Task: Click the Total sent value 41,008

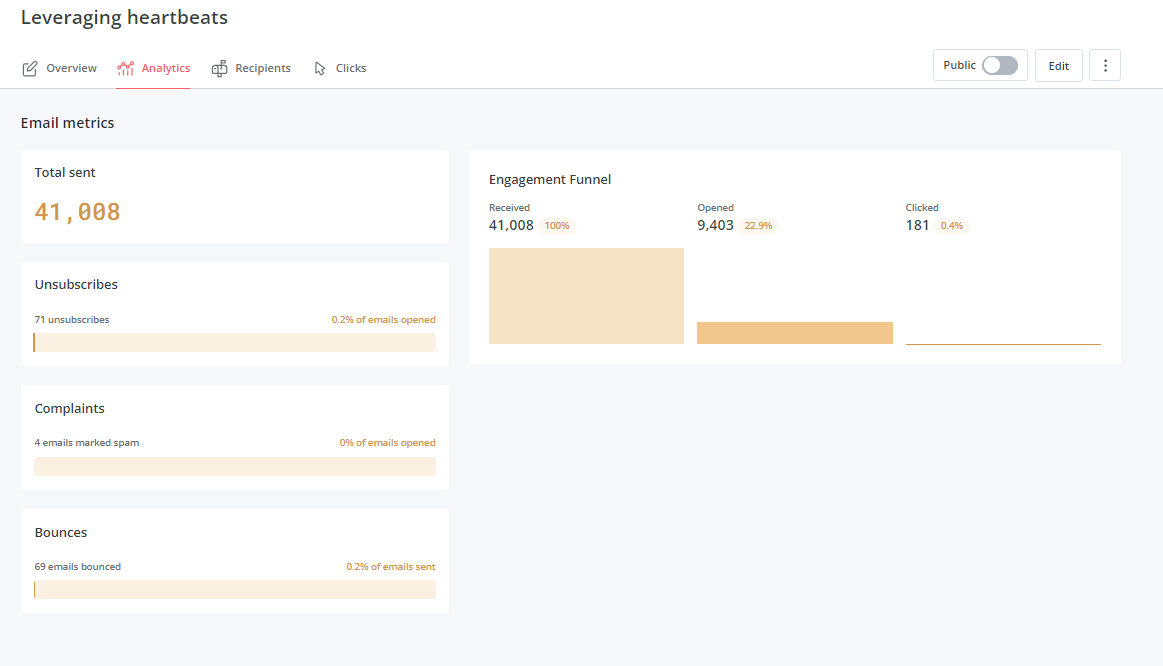Action: [x=77, y=211]
